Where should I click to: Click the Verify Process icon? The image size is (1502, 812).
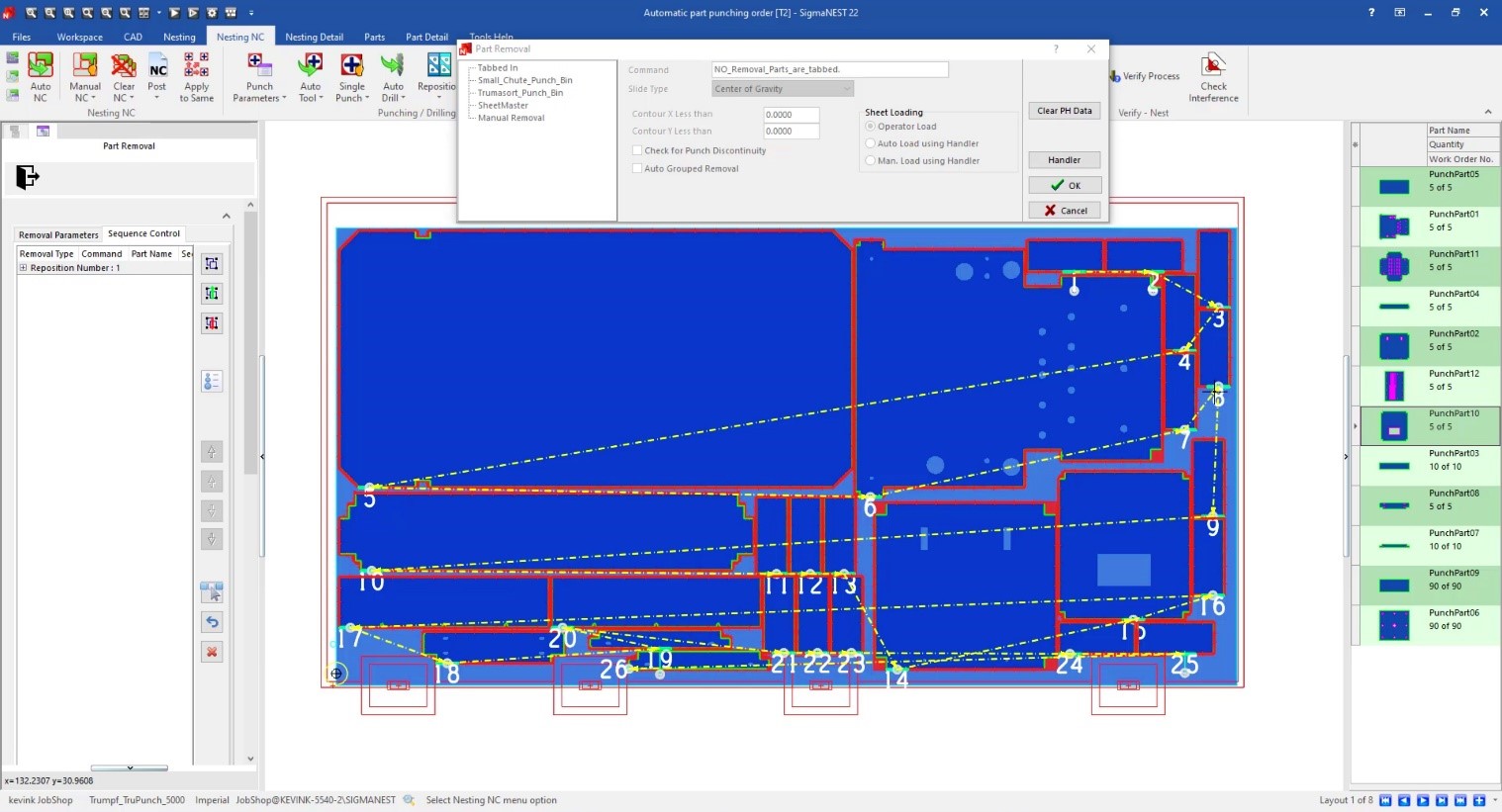coord(1145,75)
